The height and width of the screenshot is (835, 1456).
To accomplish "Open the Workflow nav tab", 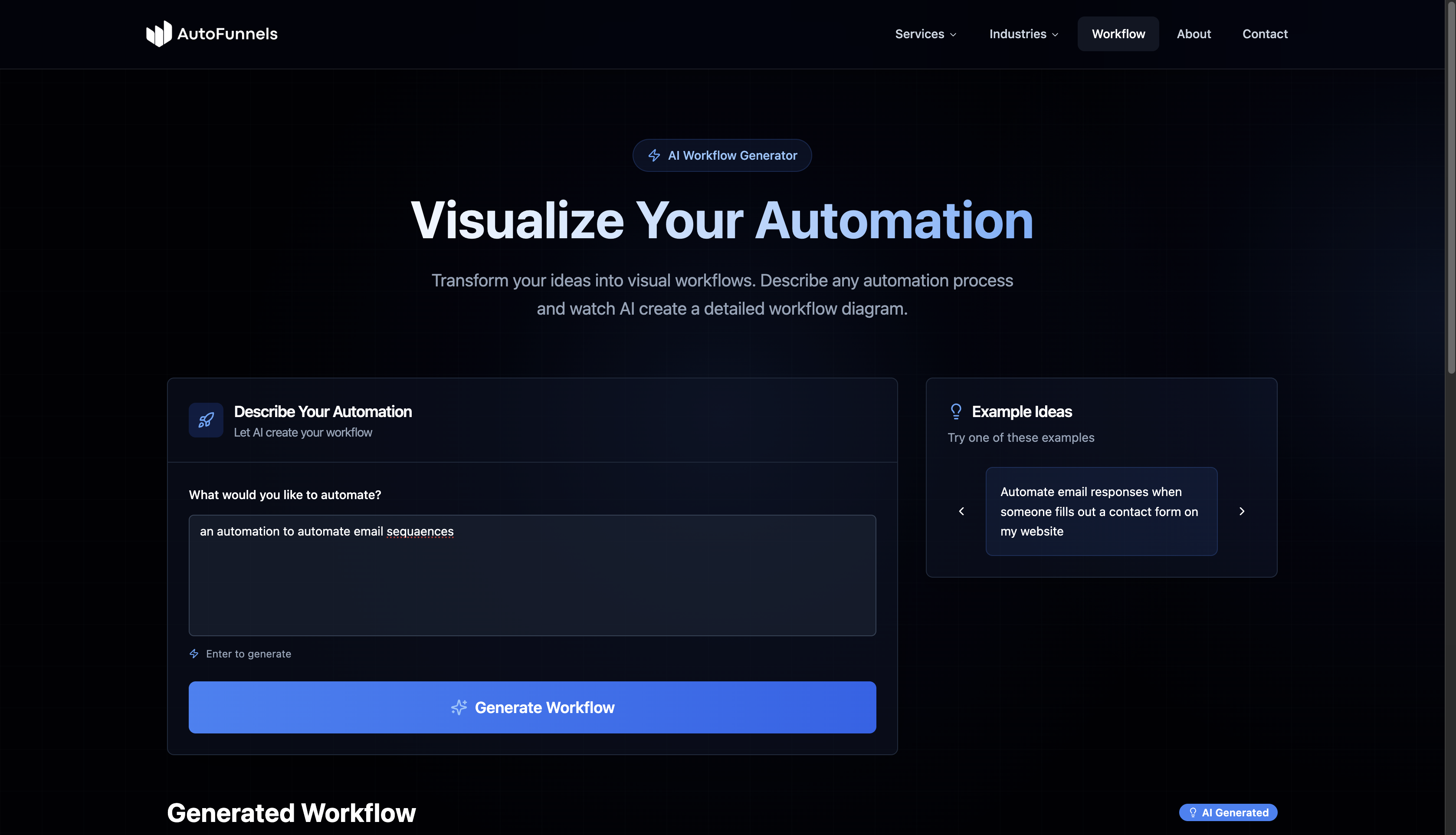I will coord(1118,34).
